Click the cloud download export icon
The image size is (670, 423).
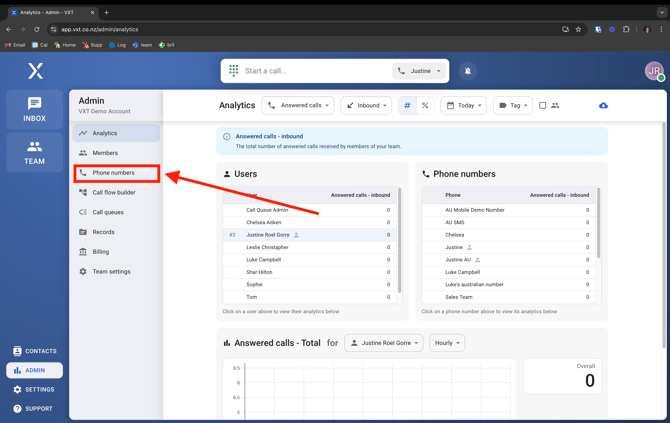(603, 105)
